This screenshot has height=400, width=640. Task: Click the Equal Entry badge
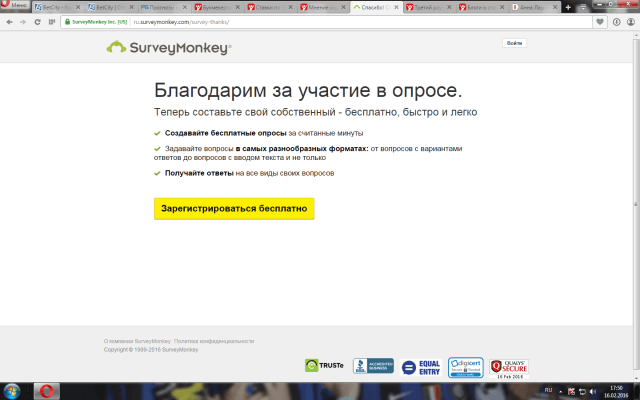point(421,366)
